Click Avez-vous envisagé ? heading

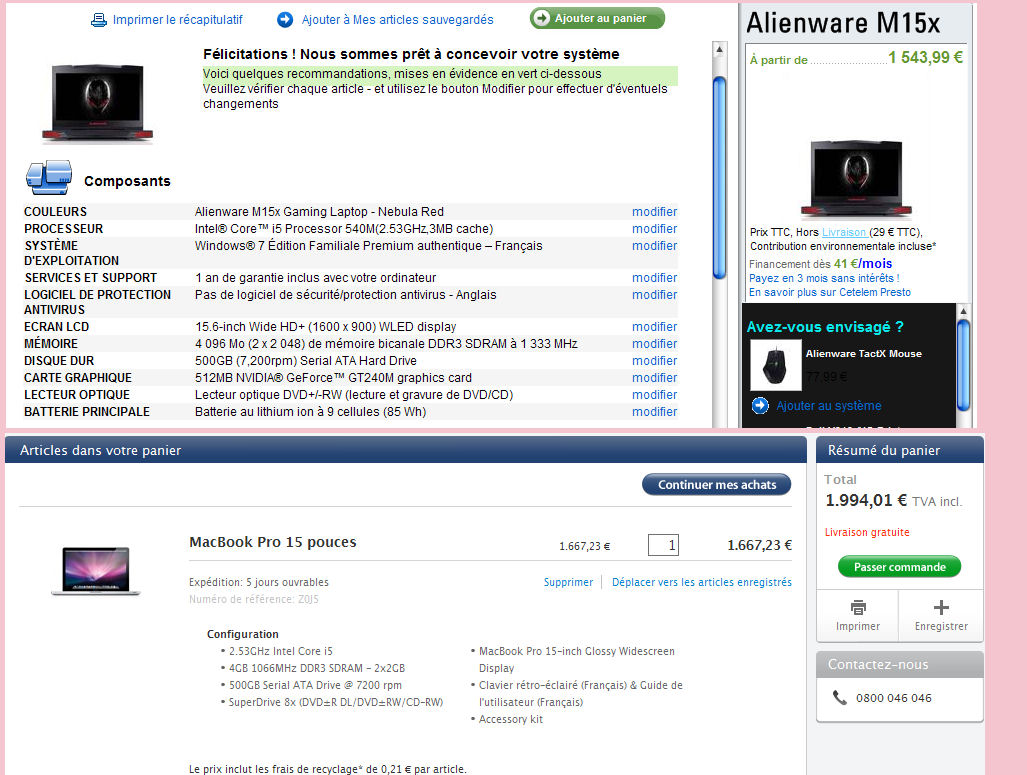(825, 327)
